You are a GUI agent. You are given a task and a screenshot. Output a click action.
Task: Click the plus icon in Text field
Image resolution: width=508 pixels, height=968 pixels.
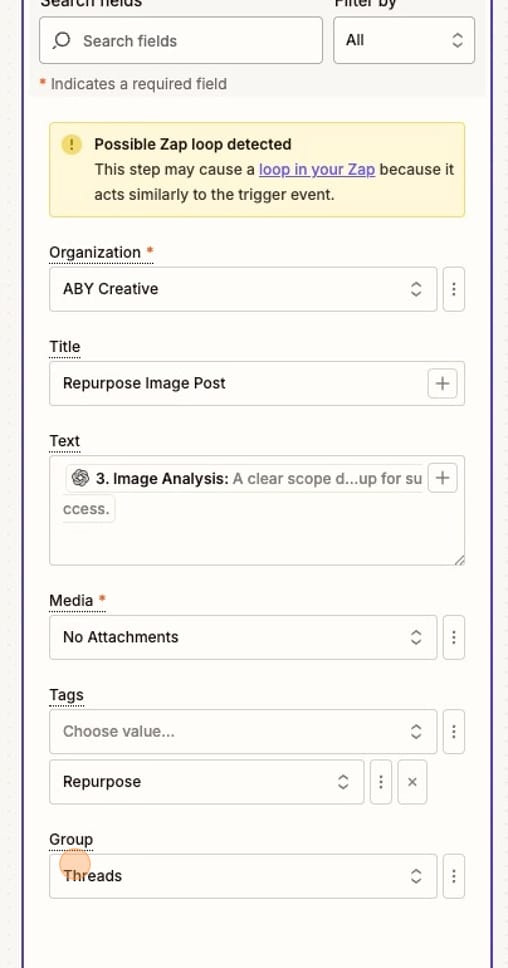pyautogui.click(x=442, y=478)
